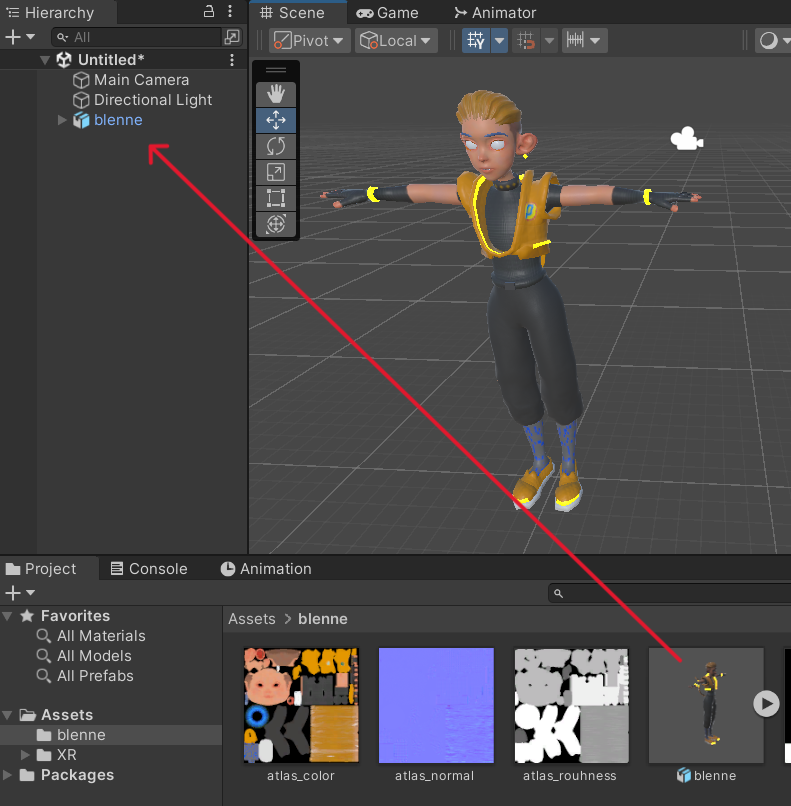Select the combined Transform tool
This screenshot has width=791, height=806.
pos(276,224)
